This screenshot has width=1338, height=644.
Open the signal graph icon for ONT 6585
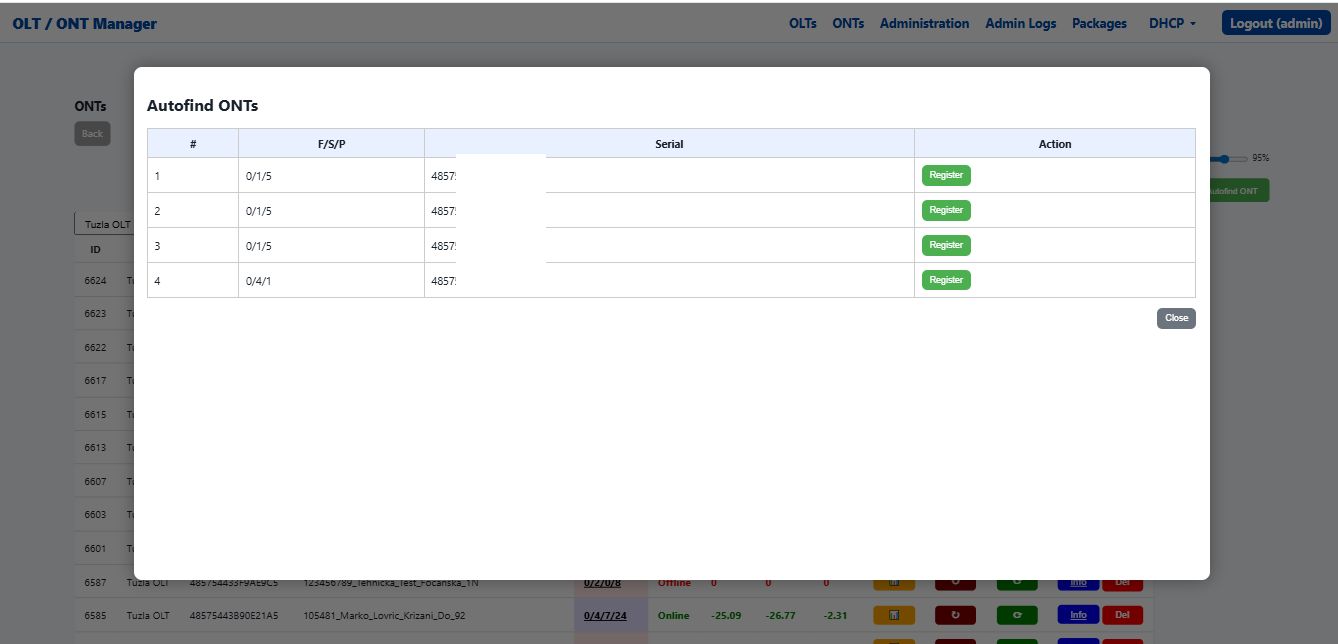893,615
